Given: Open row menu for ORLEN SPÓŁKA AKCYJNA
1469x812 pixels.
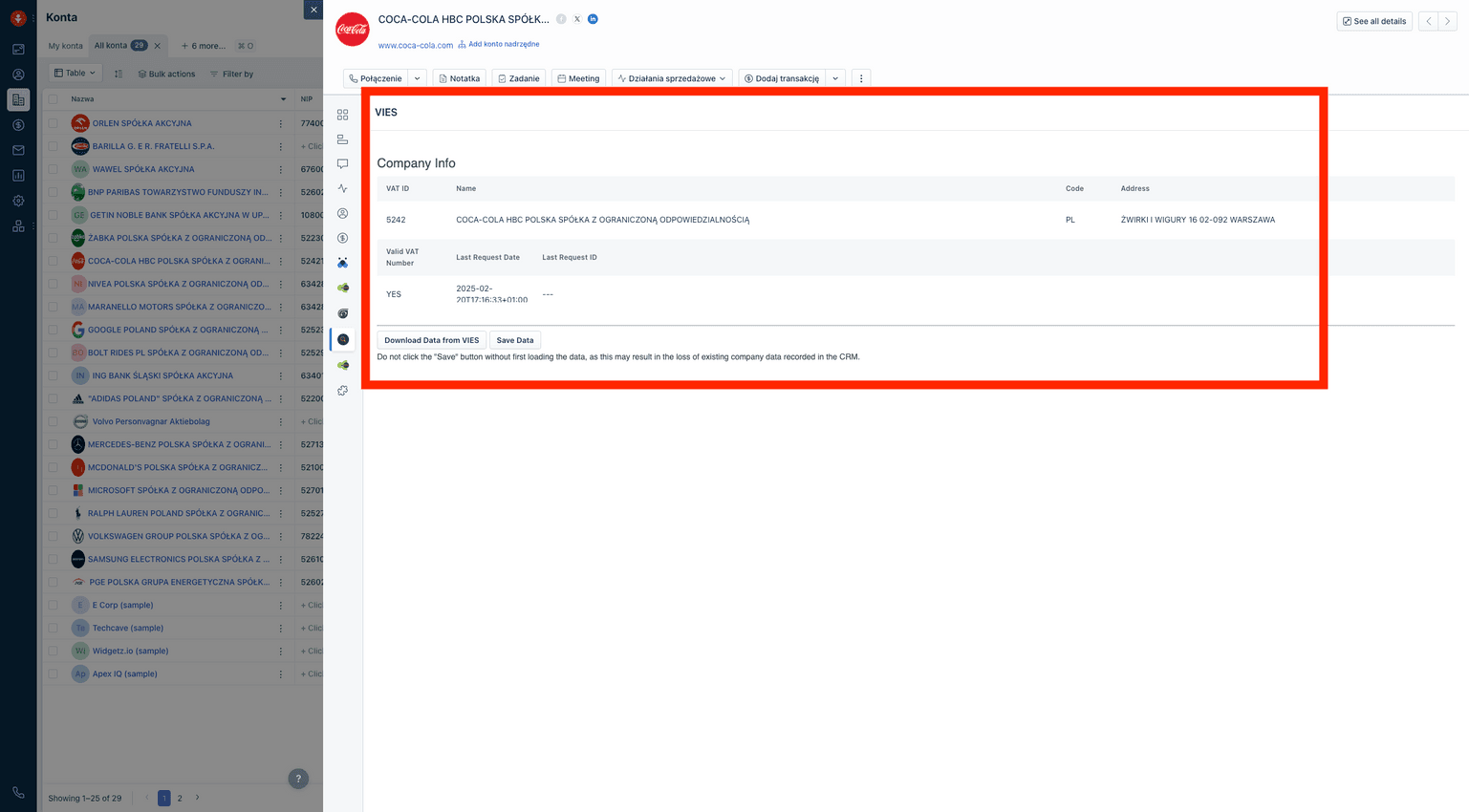Looking at the screenshot, I should click(x=281, y=123).
